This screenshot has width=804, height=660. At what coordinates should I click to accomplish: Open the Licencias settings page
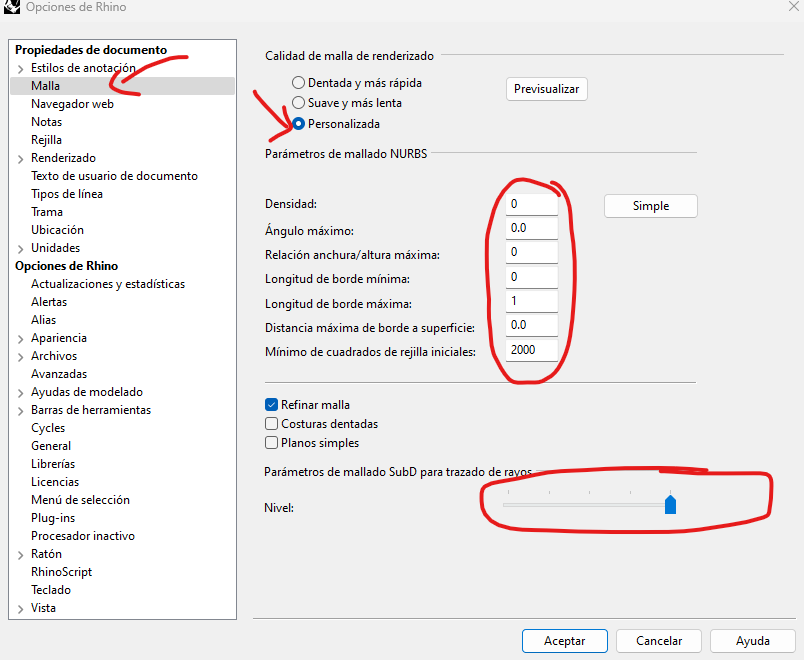55,482
